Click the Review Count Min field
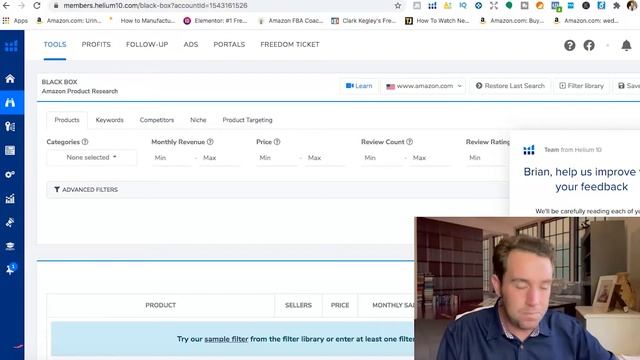This screenshot has width=640, height=360. tap(382, 158)
